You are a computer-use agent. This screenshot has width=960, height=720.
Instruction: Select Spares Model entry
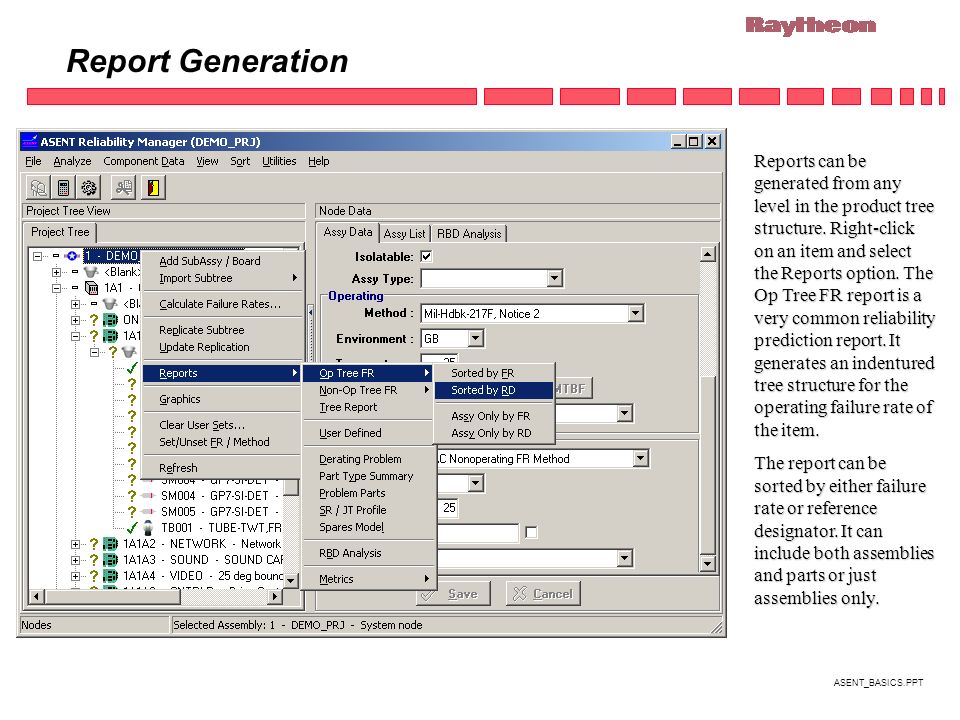point(369,527)
